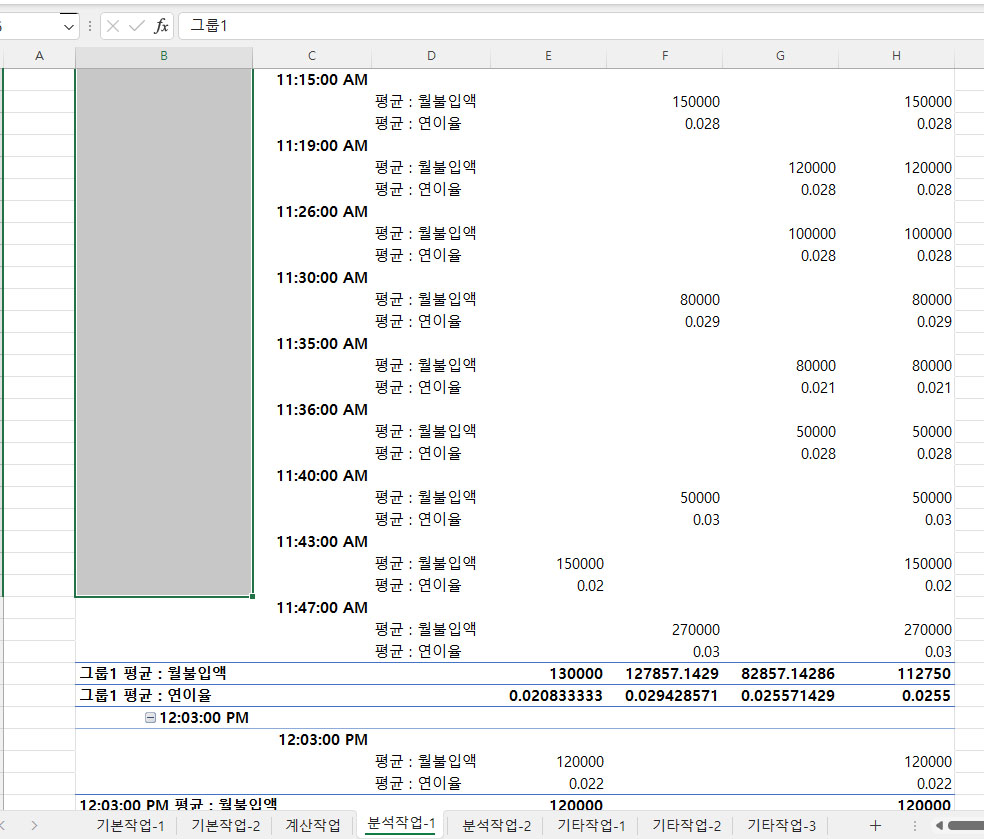Image resolution: width=984 pixels, height=839 pixels.
Task: Click the horizontal scrollbar thumb
Action: [966, 825]
